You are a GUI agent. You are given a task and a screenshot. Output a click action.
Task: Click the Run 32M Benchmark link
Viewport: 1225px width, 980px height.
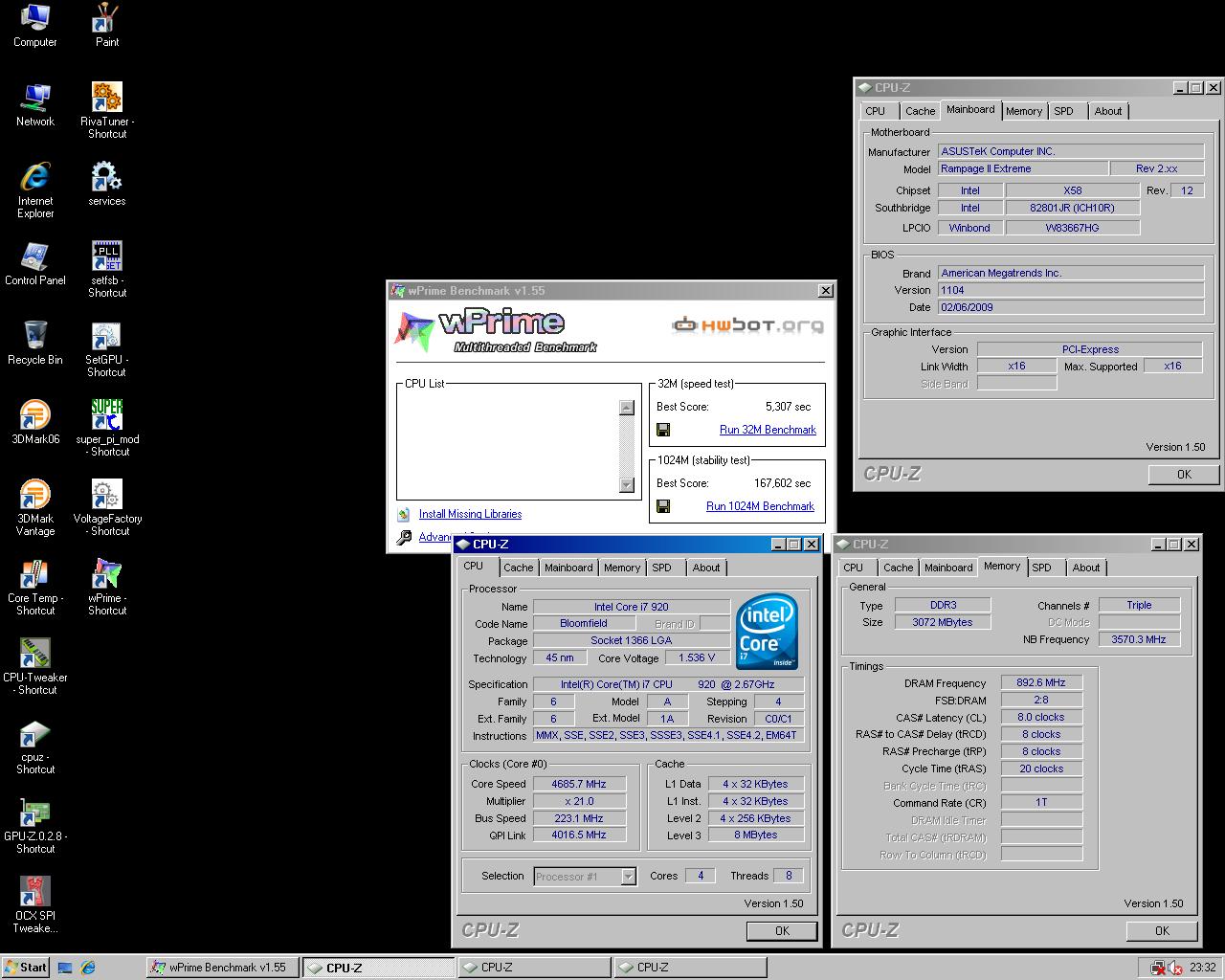click(768, 431)
